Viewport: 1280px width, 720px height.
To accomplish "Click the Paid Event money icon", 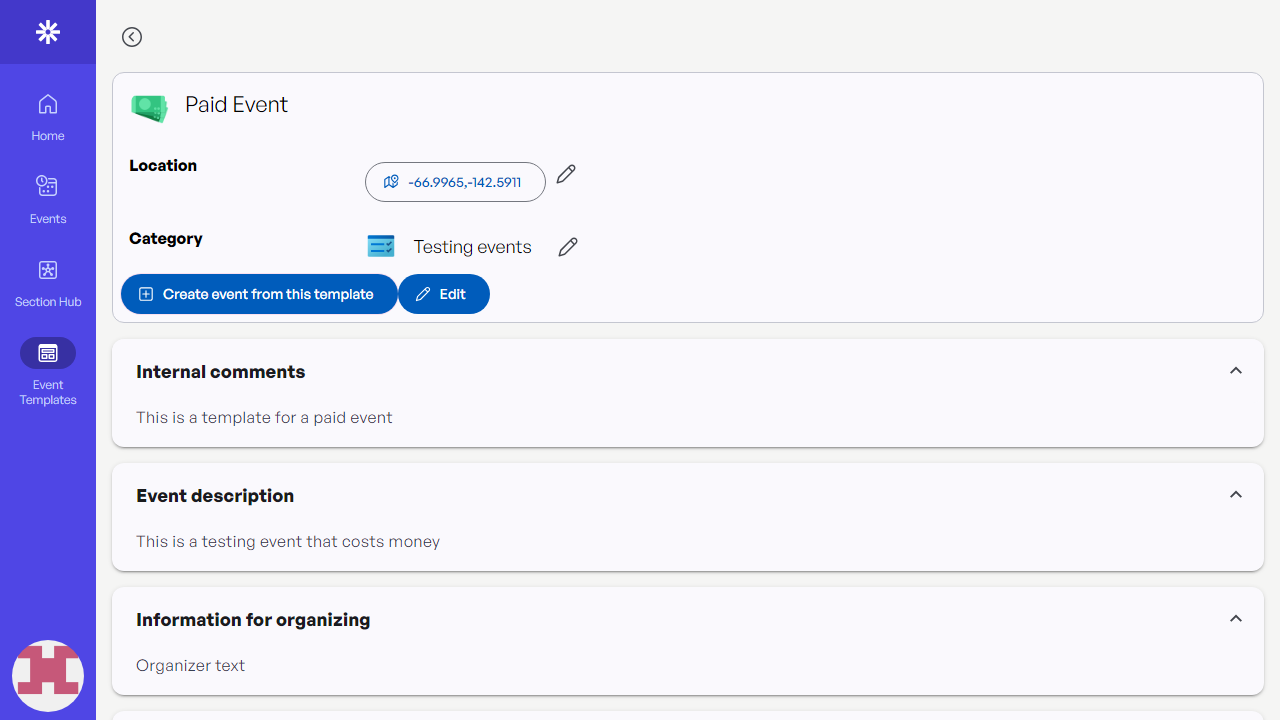I will click(x=150, y=107).
